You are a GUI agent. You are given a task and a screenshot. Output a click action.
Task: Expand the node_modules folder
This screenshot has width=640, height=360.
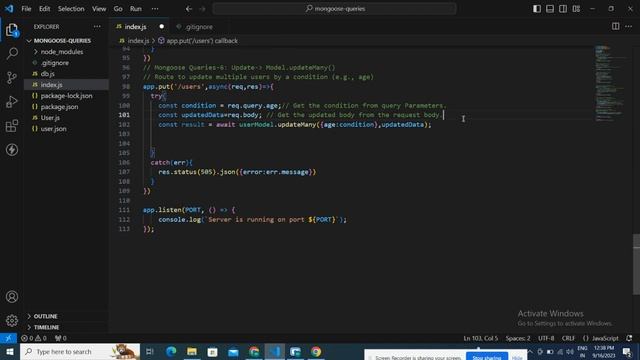[62, 52]
